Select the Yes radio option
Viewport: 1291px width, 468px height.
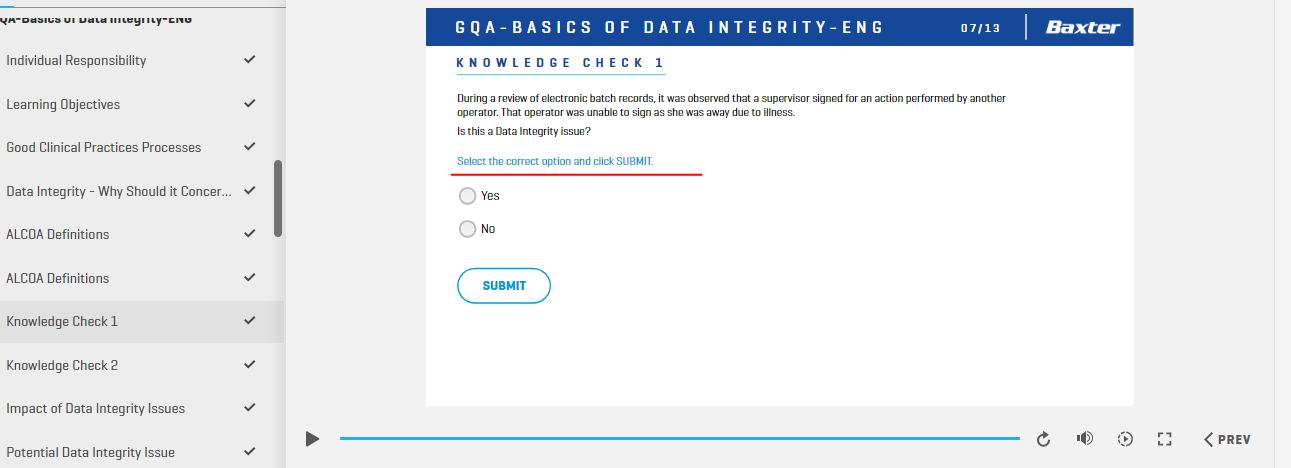point(467,196)
